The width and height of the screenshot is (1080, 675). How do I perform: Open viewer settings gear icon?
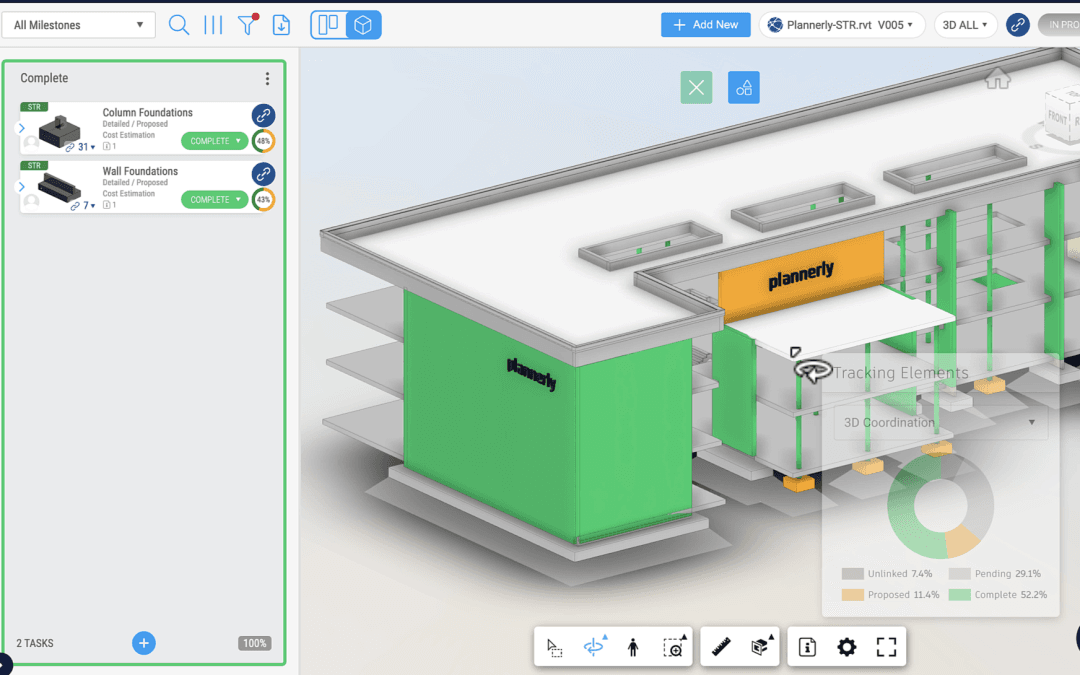click(x=847, y=647)
